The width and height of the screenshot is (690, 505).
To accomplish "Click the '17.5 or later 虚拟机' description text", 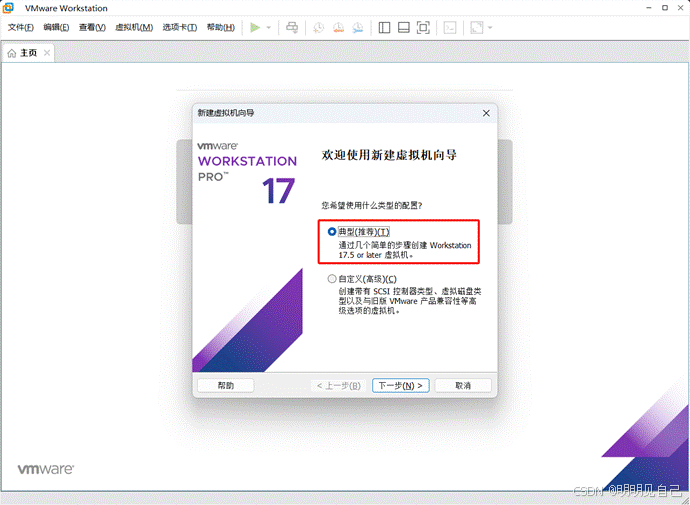I will [376, 255].
